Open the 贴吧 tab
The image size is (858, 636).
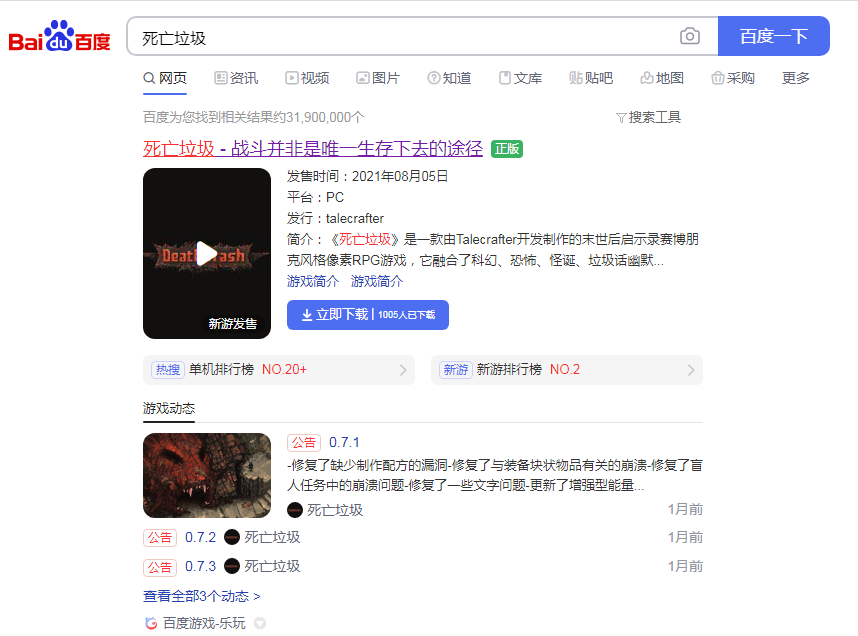[591, 78]
